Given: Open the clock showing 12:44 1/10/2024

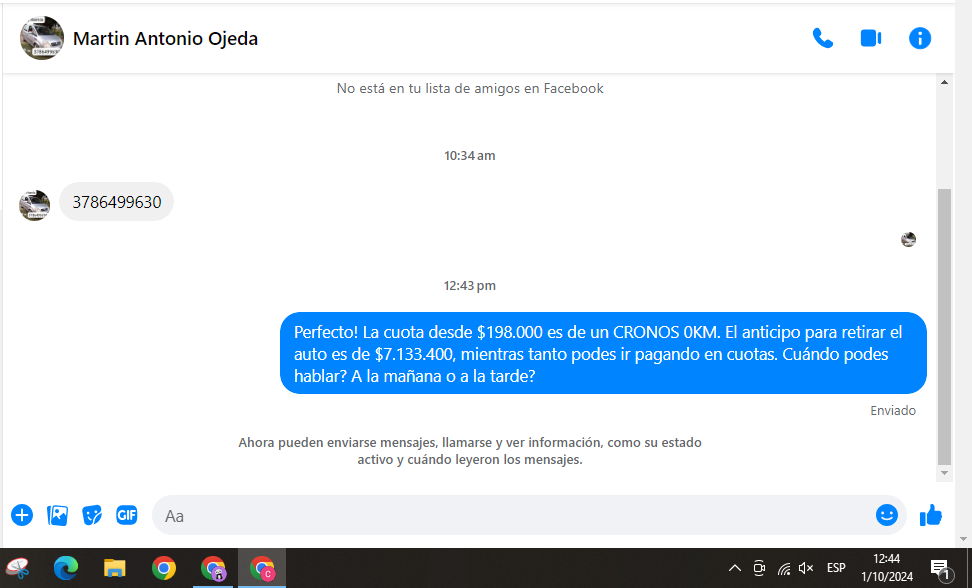Looking at the screenshot, I should coord(886,568).
